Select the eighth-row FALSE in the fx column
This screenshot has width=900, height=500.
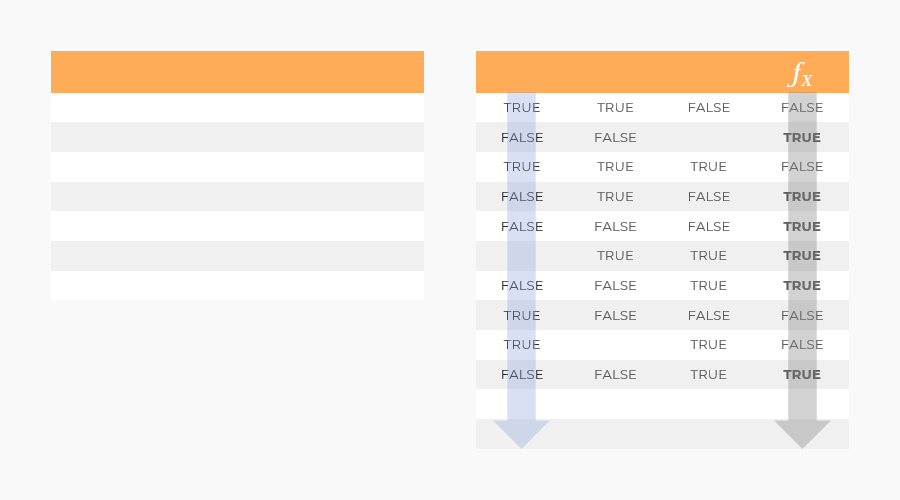802,316
